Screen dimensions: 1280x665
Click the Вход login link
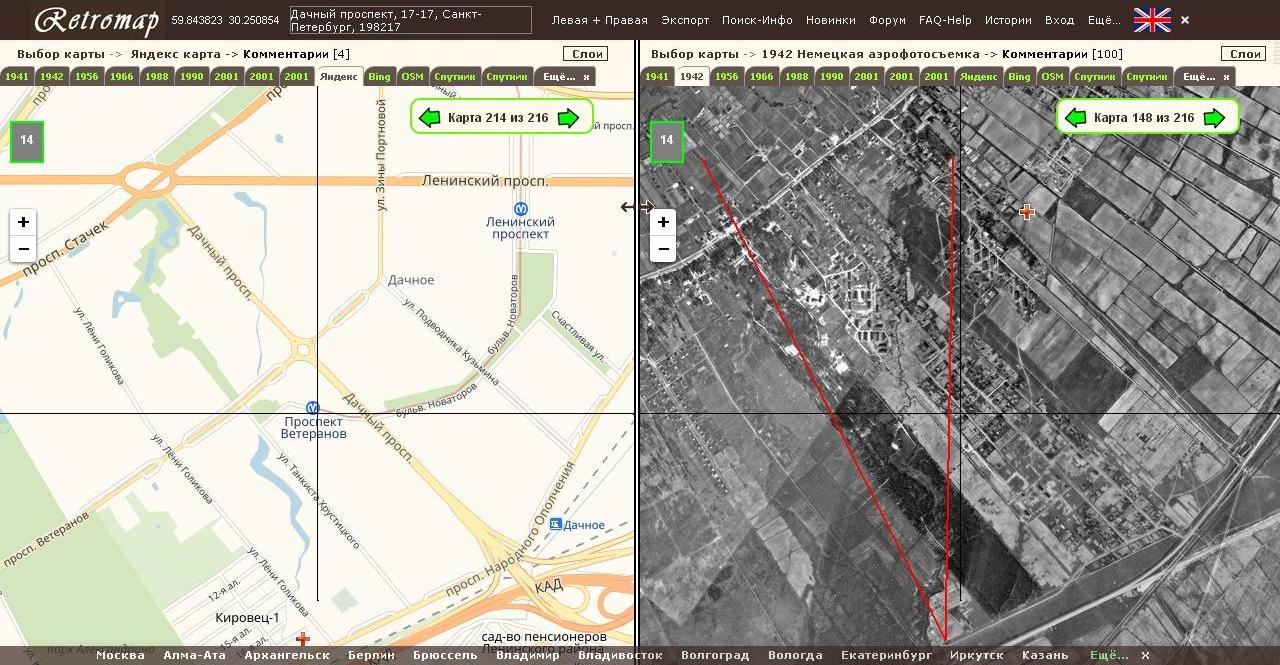pos(1059,20)
